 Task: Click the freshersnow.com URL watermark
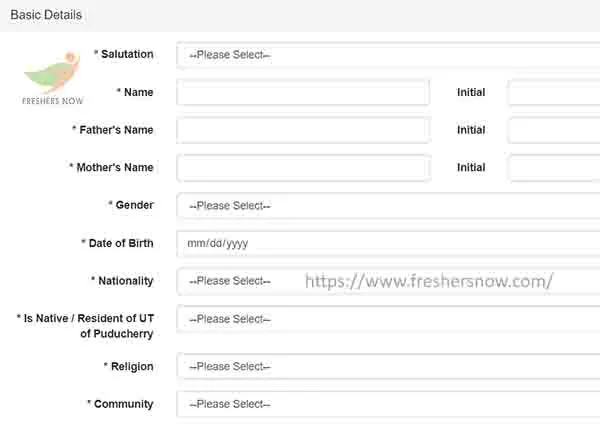(x=429, y=282)
